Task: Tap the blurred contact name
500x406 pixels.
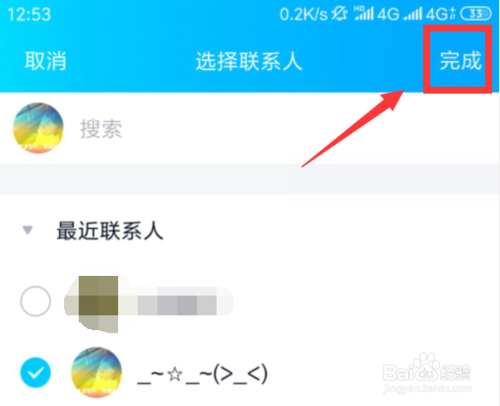Action: 186,301
